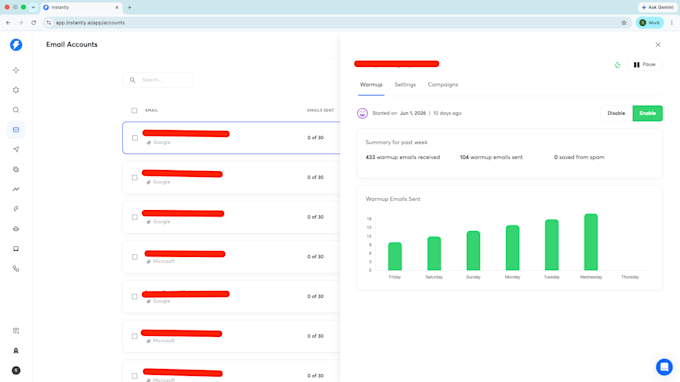The height and width of the screenshot is (382, 680).
Task: Click the 'Email Accounts' page heading
Action: click(72, 44)
